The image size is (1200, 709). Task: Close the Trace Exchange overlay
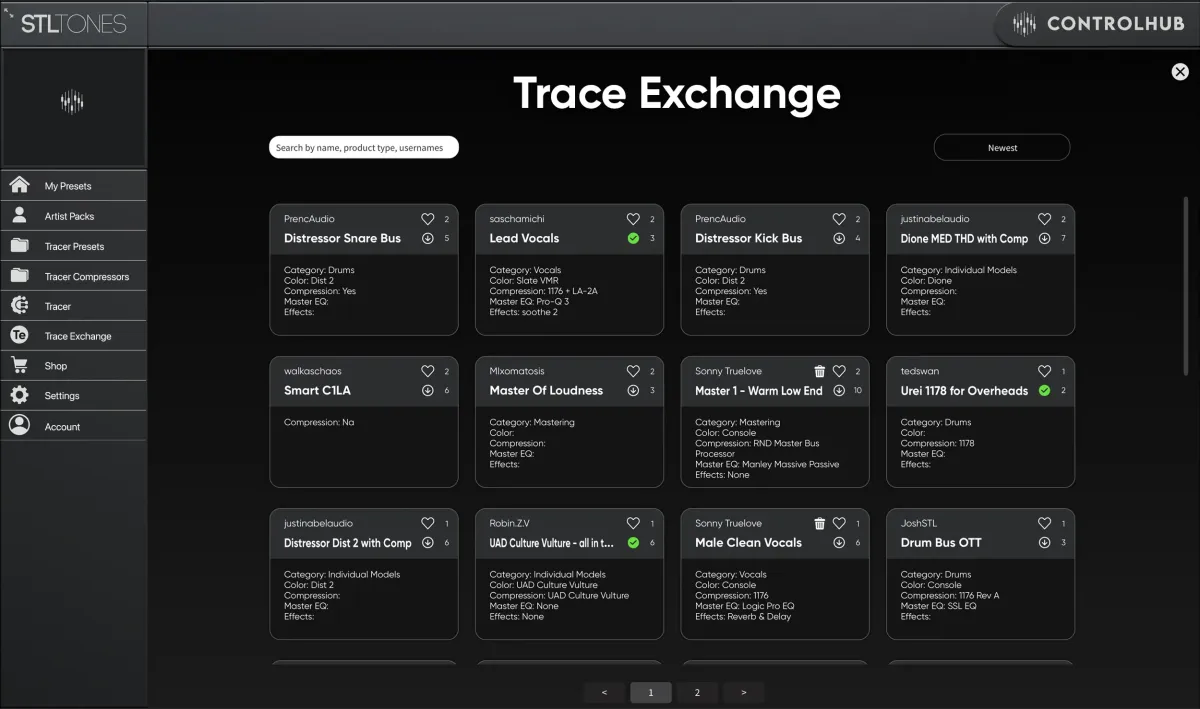click(1180, 71)
